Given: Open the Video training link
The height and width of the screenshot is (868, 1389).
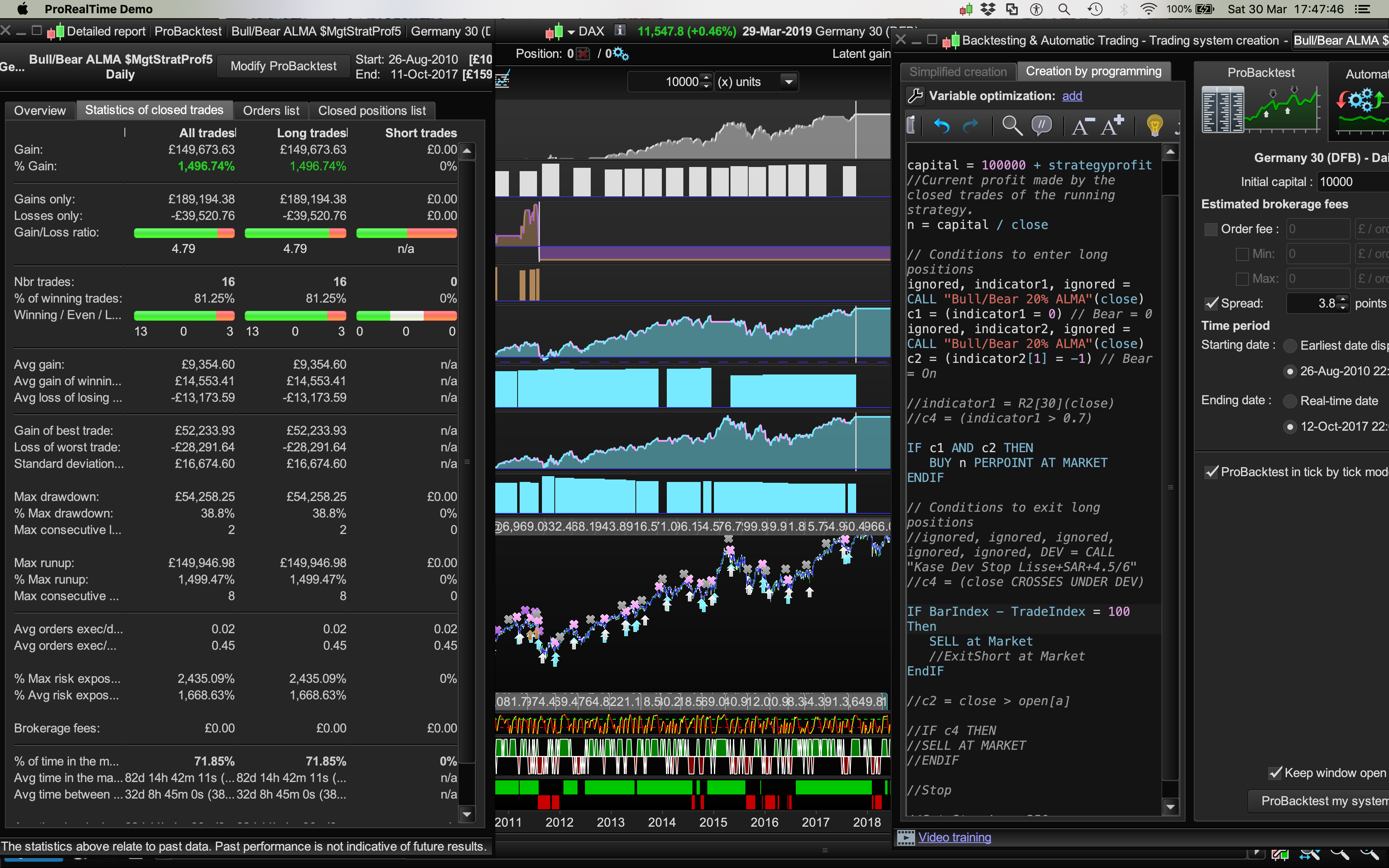Looking at the screenshot, I should click(x=954, y=837).
